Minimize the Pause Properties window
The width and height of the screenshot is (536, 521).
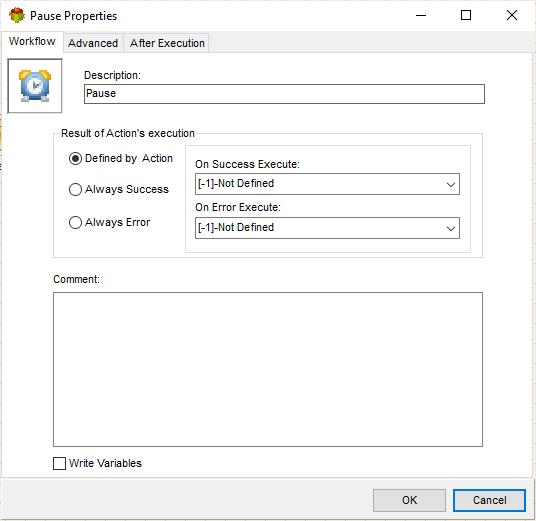coord(421,15)
